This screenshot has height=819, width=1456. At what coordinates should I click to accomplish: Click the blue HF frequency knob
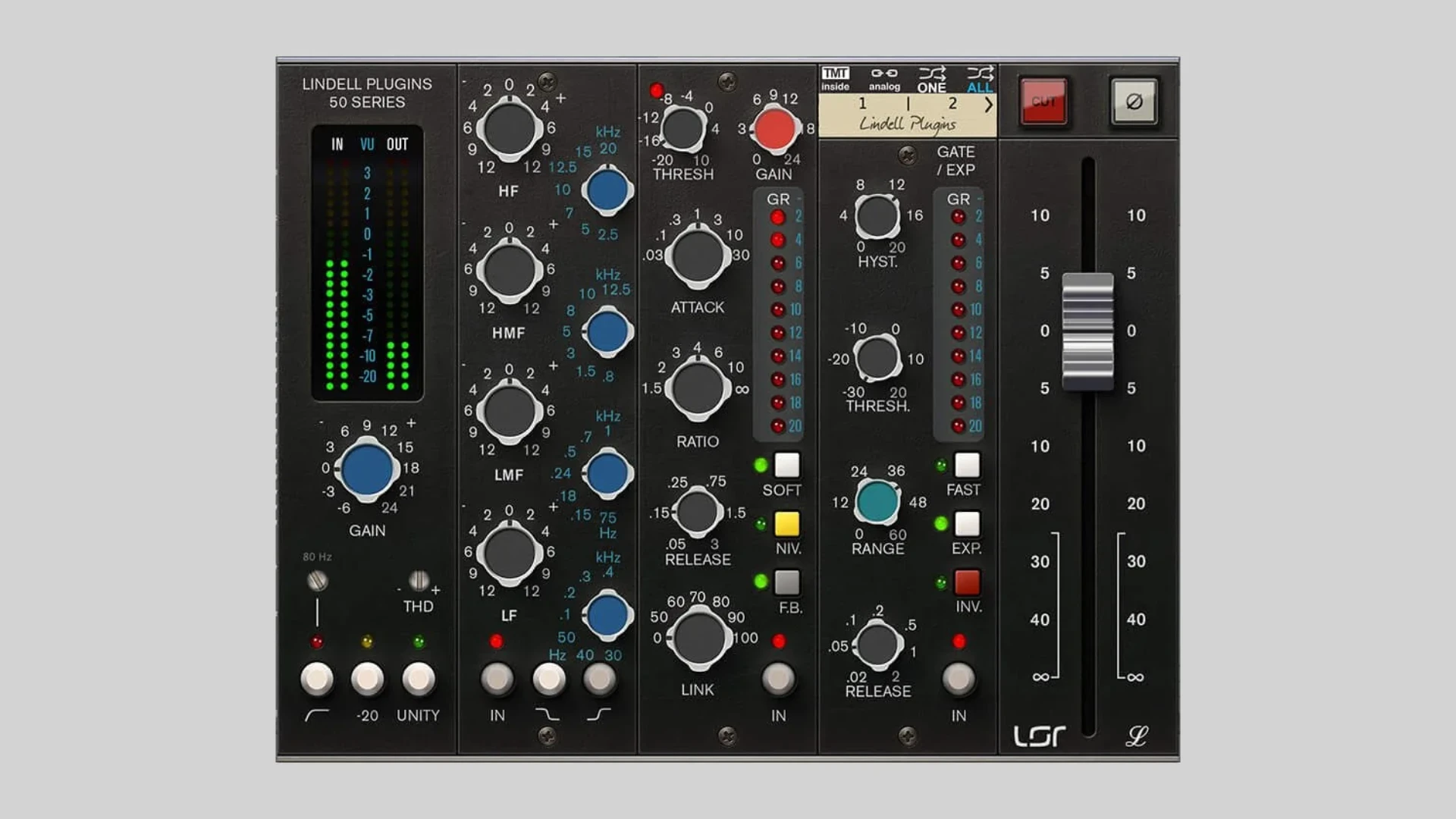point(607,190)
